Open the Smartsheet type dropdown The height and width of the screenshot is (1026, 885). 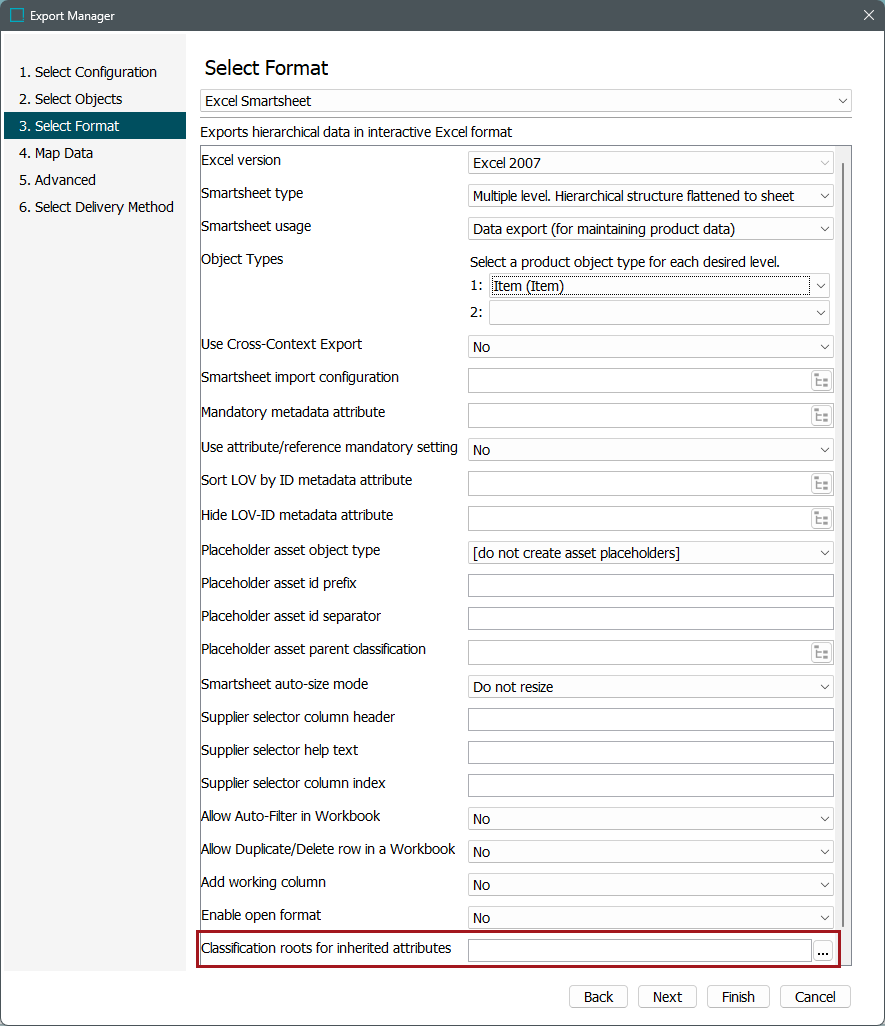[651, 196]
